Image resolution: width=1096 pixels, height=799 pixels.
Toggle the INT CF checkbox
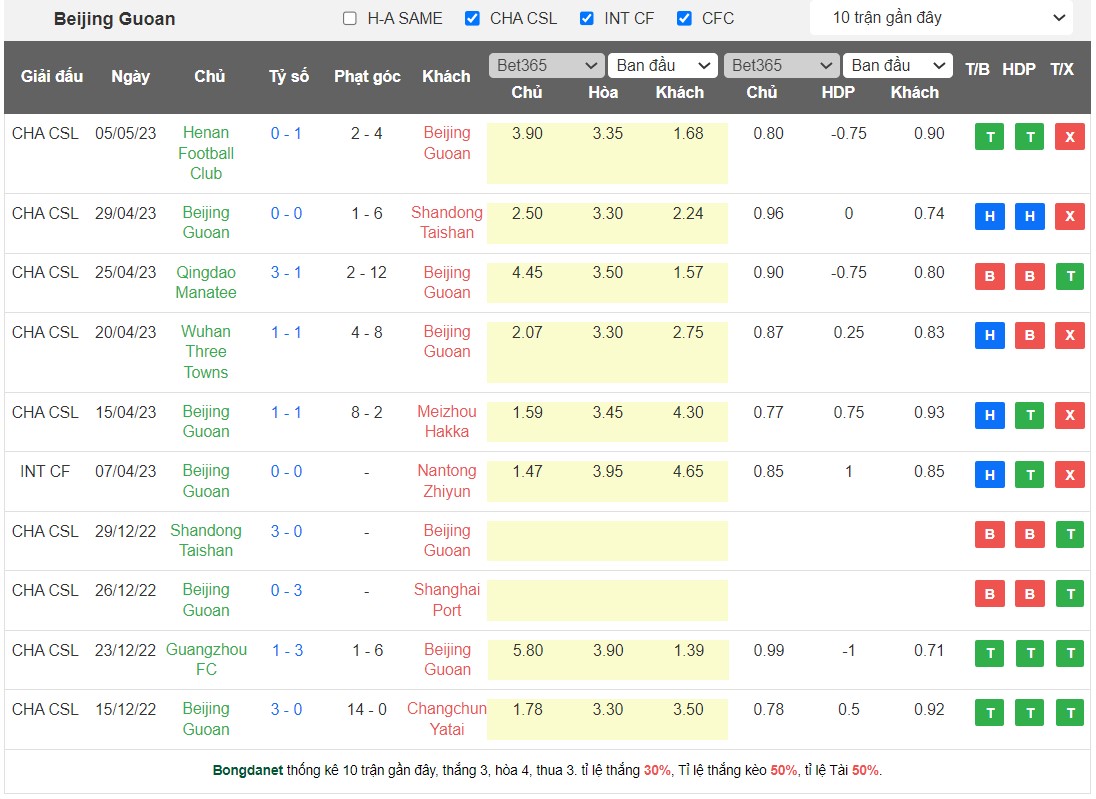(x=587, y=18)
